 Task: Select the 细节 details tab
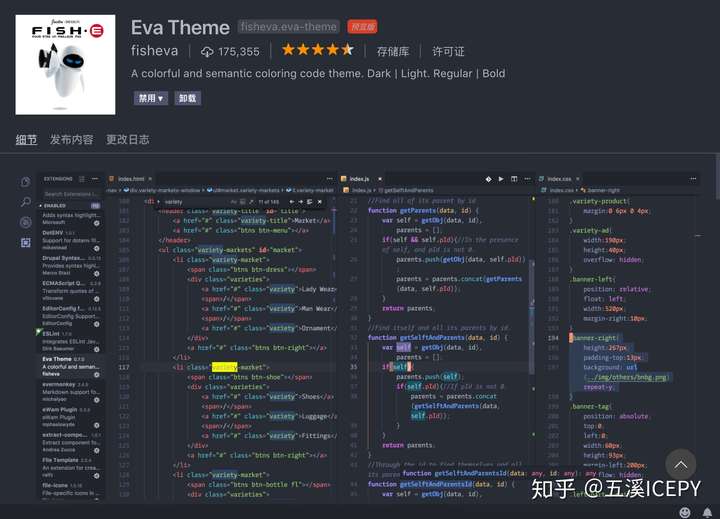click(x=26, y=140)
